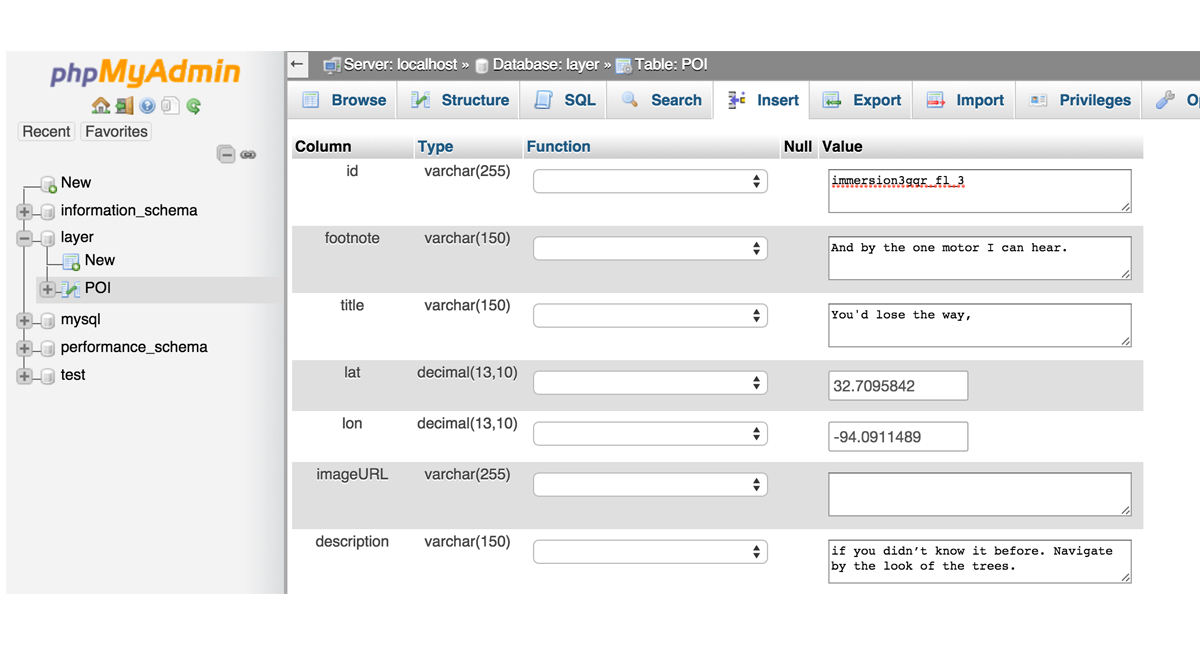This screenshot has width=1200, height=648.
Task: Click the refresh navigation panel icon
Action: coord(194,106)
